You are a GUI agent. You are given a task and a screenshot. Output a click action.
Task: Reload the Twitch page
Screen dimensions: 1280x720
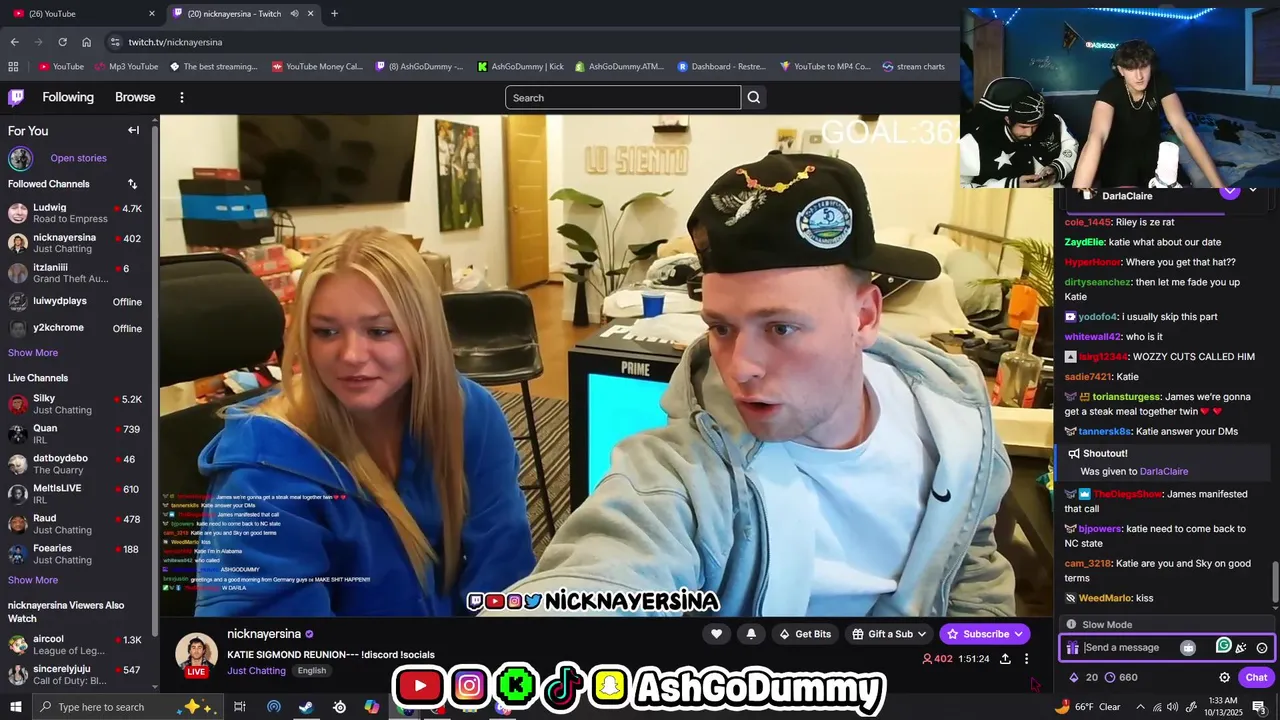(62, 42)
